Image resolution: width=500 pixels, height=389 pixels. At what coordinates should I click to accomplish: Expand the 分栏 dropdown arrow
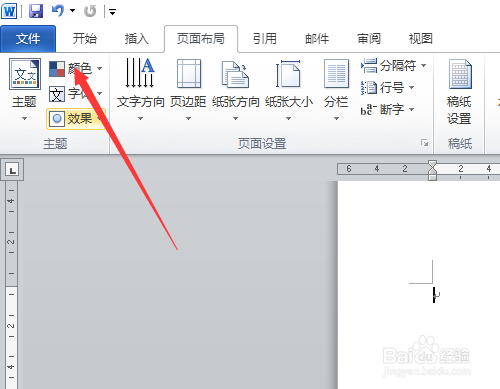[336, 119]
